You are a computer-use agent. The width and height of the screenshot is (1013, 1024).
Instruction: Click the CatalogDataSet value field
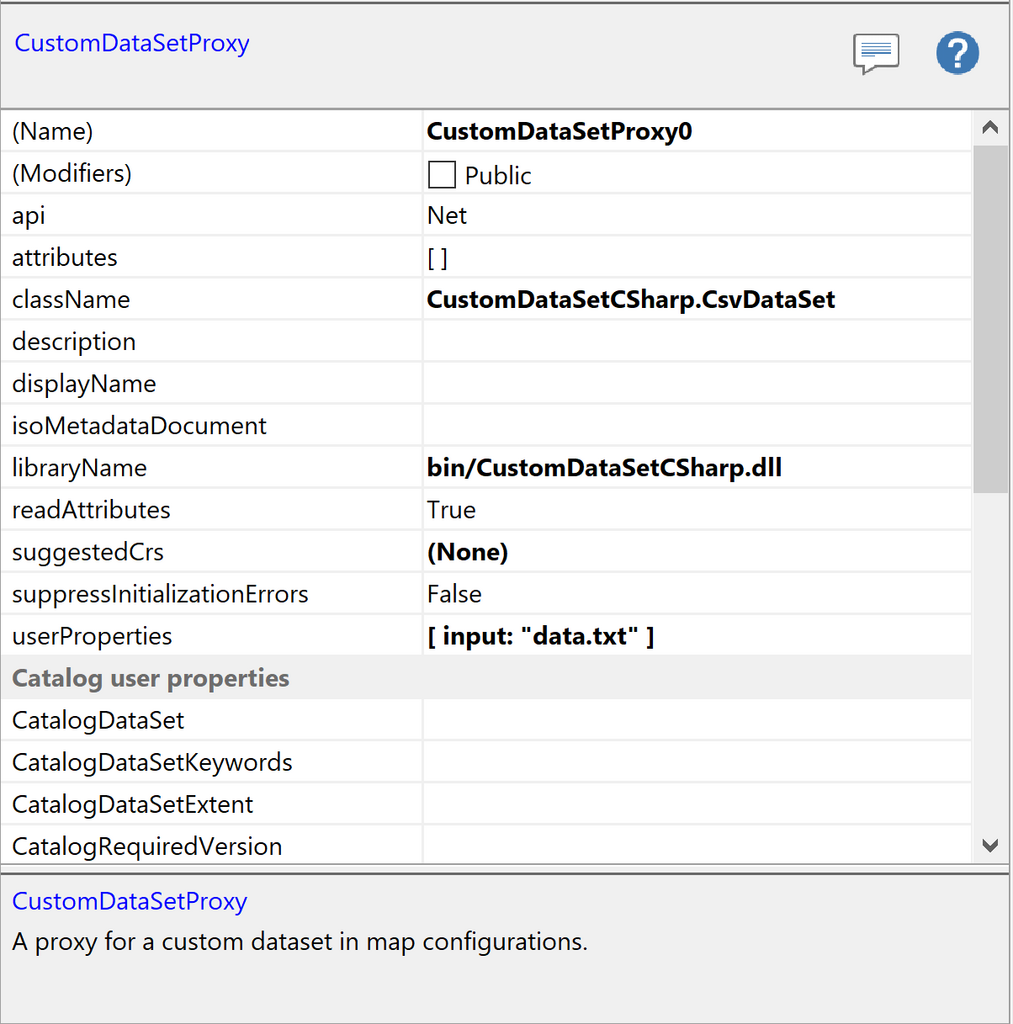tap(697, 720)
